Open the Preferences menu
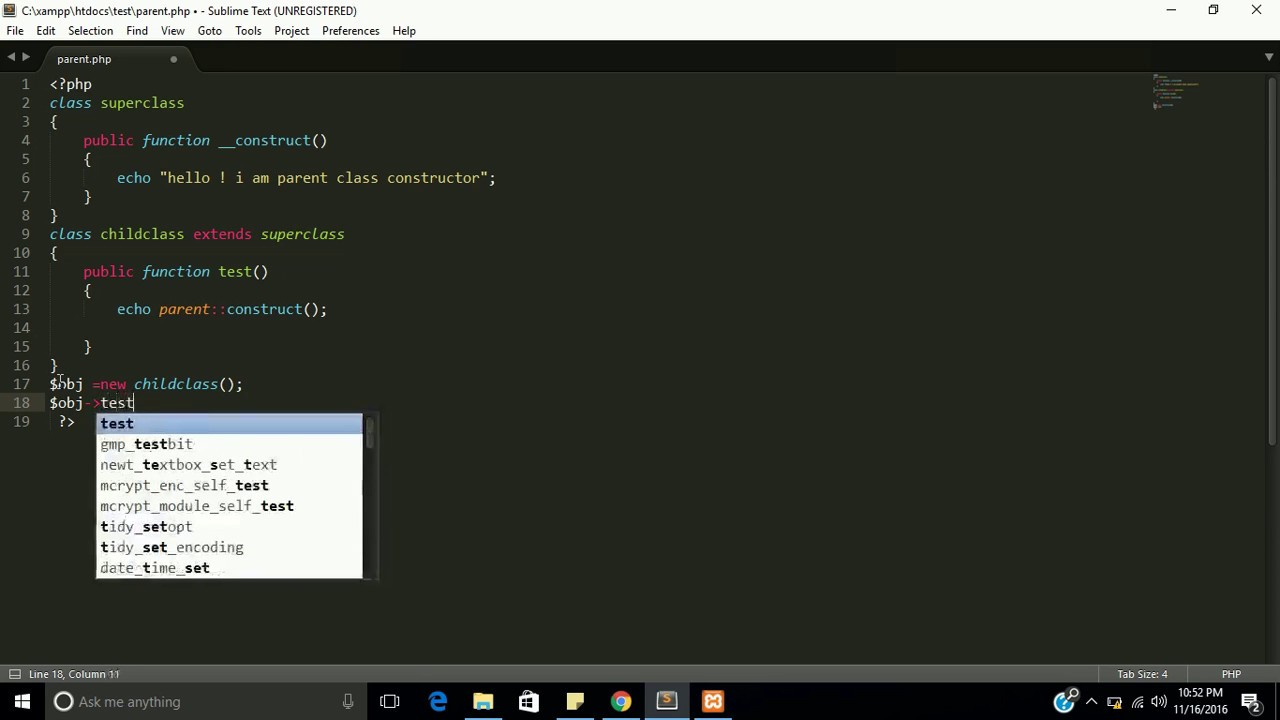1280x720 pixels. [351, 31]
